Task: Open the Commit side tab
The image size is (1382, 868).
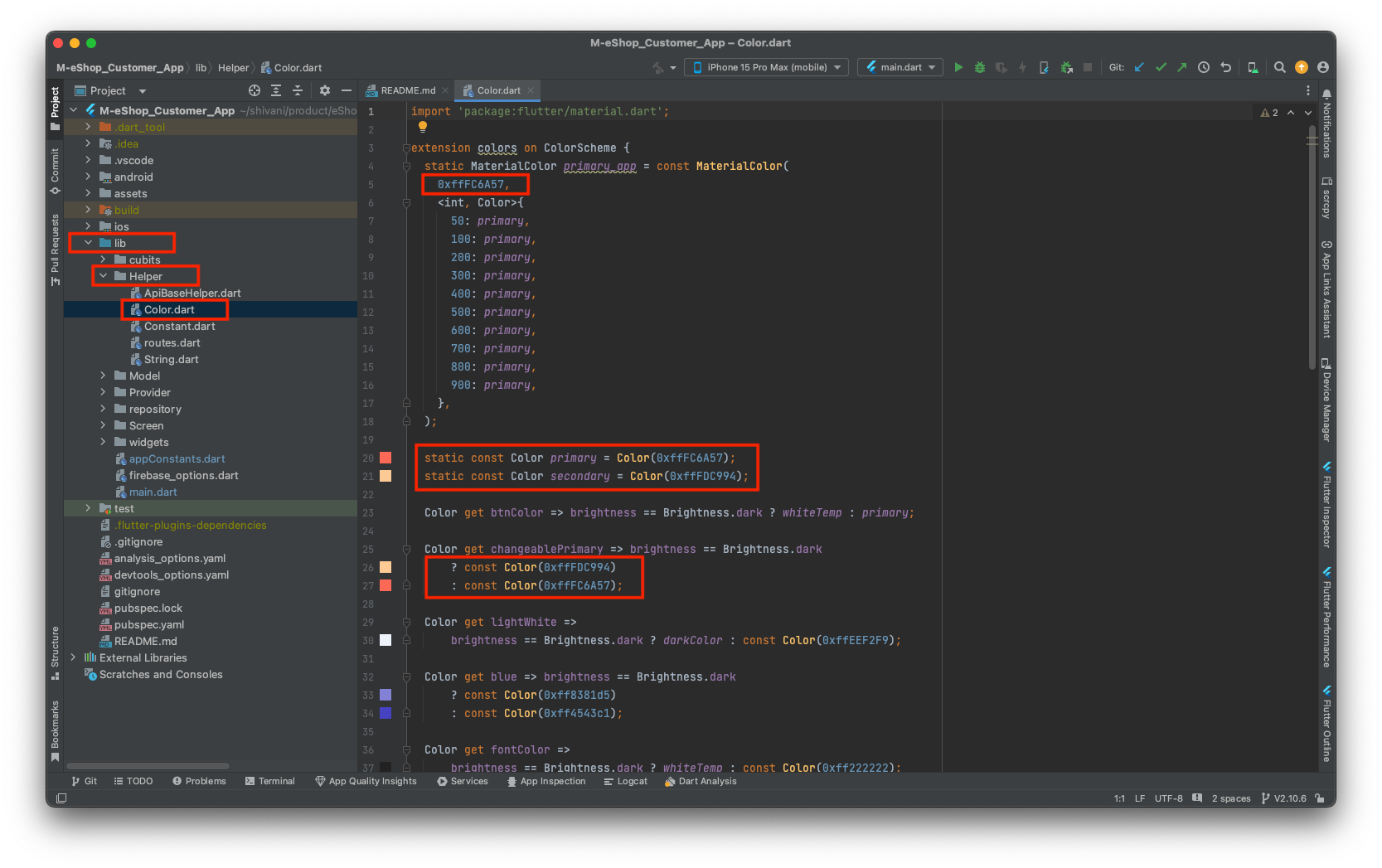Action: pyautogui.click(x=56, y=172)
